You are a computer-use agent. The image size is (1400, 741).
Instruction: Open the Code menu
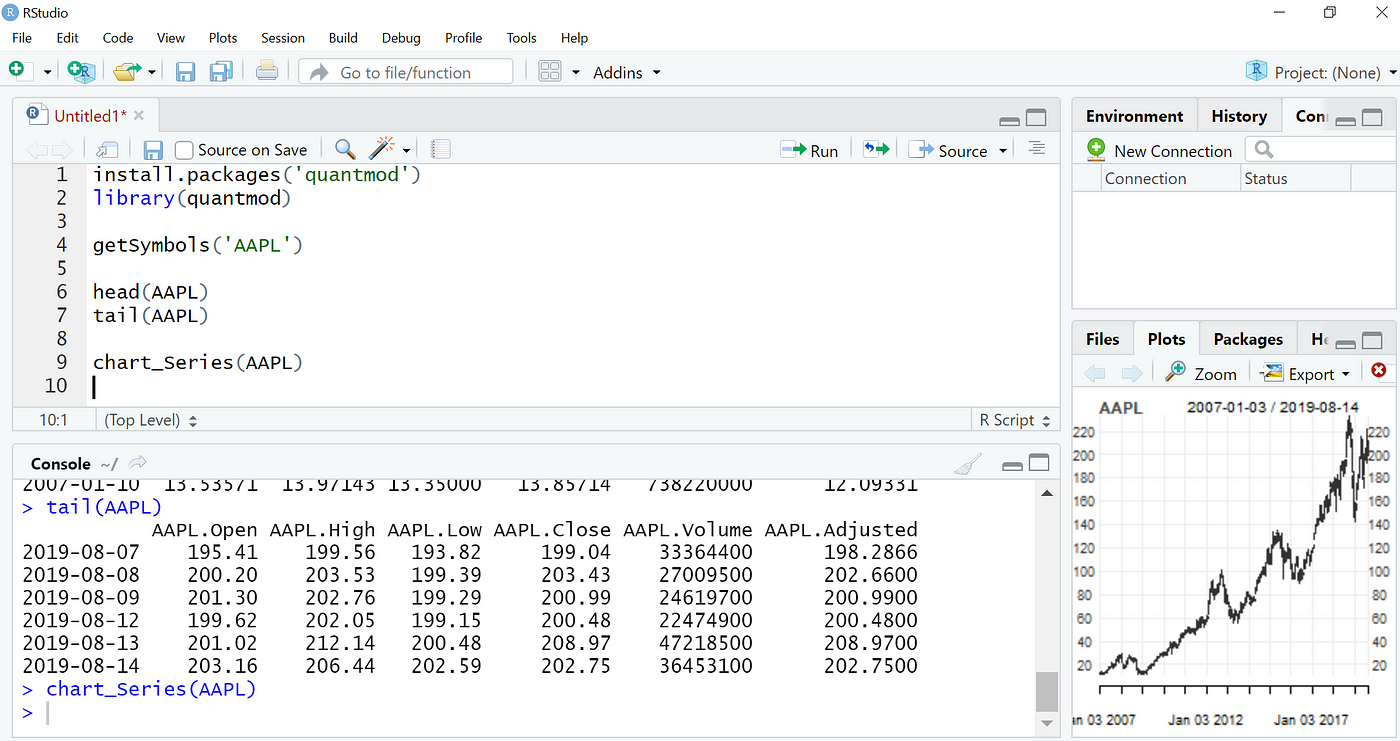pos(117,38)
